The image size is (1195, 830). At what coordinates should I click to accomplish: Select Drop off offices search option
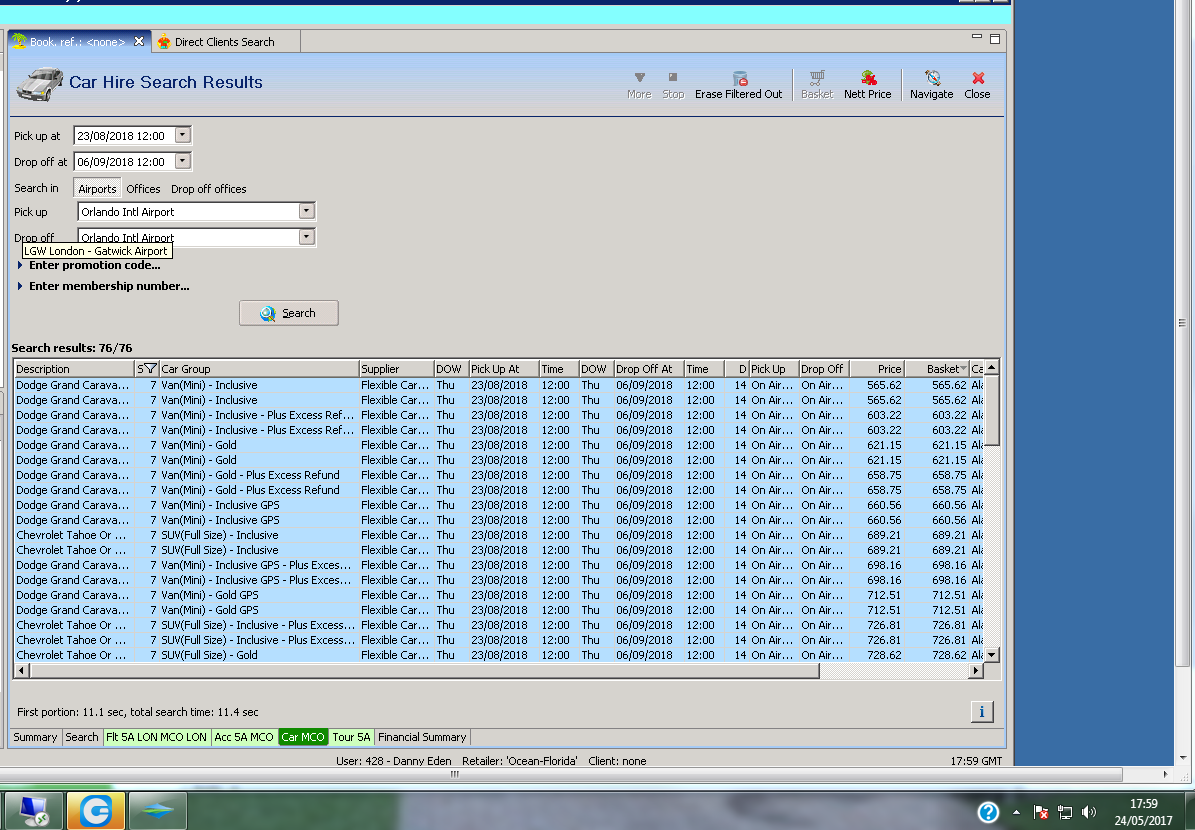coord(209,188)
